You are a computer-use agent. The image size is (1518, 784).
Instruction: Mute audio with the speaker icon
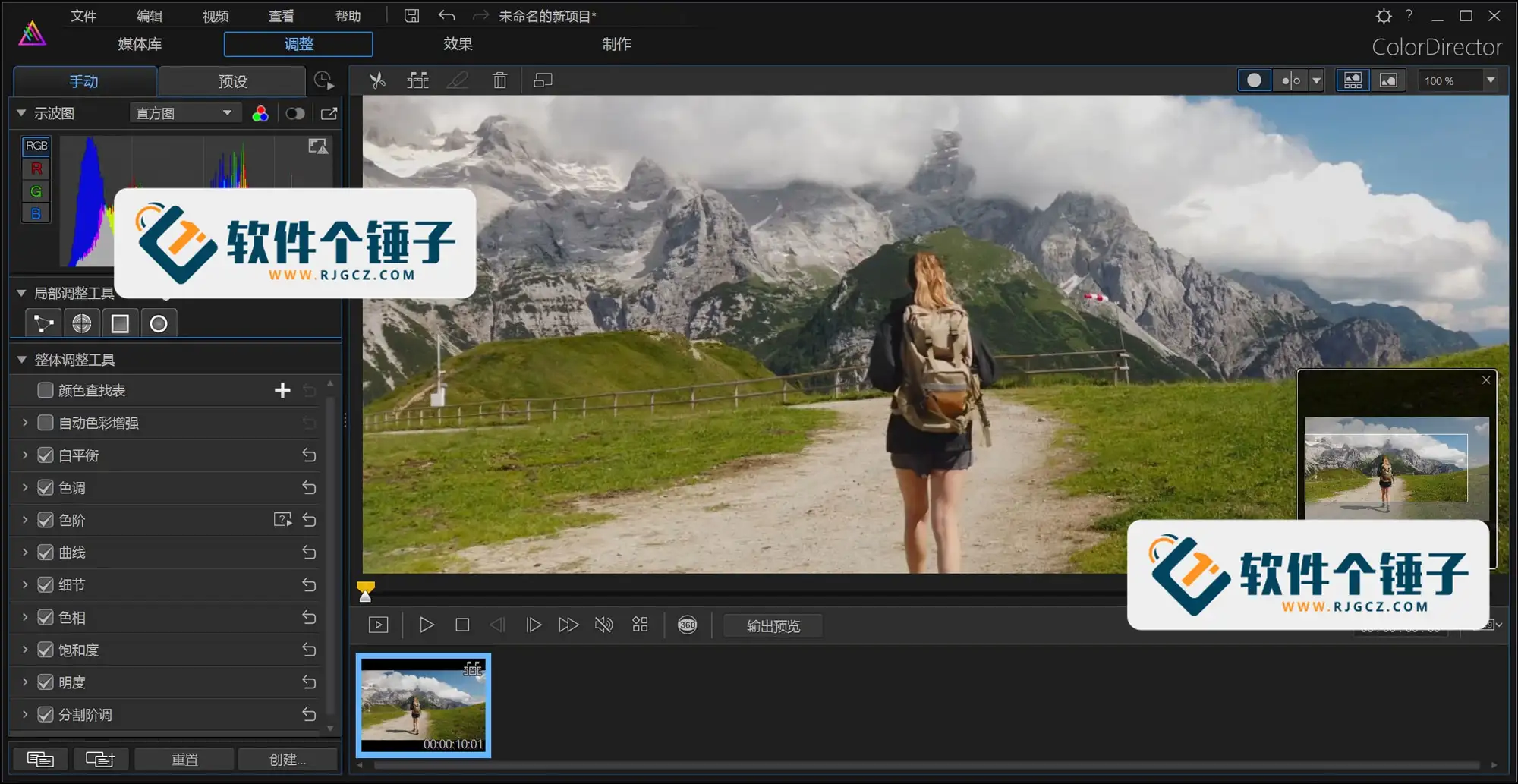[x=603, y=625]
